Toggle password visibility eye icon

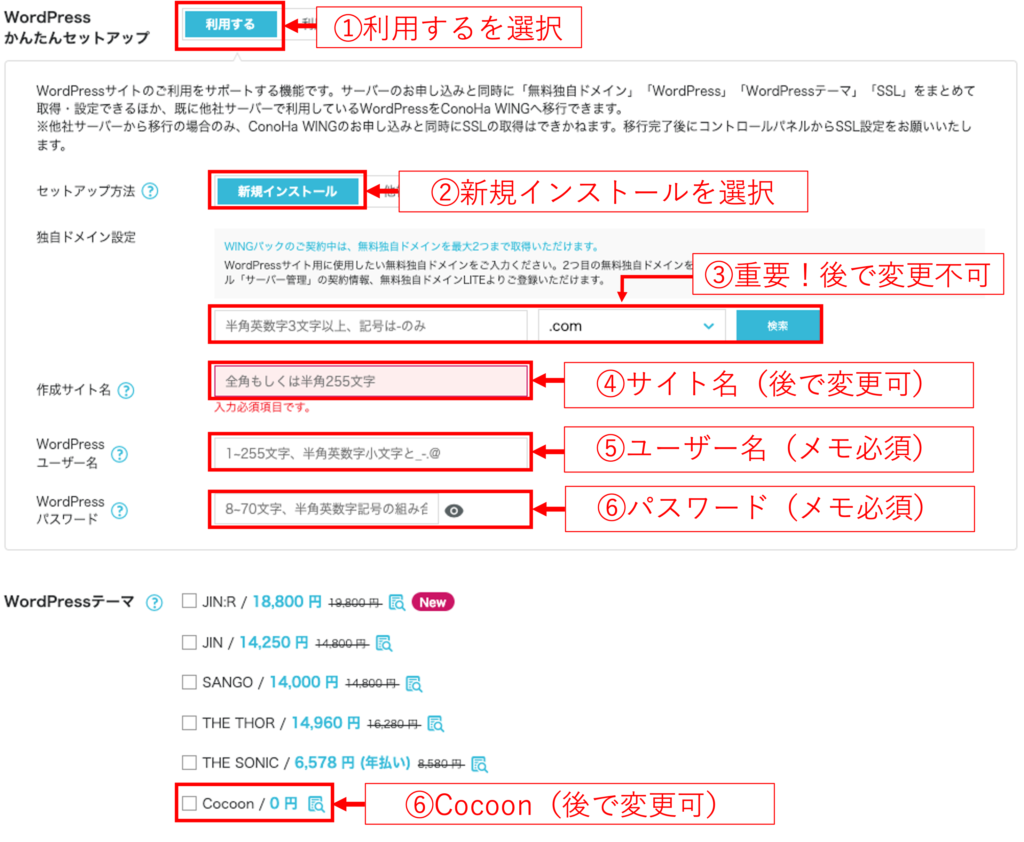pos(455,511)
